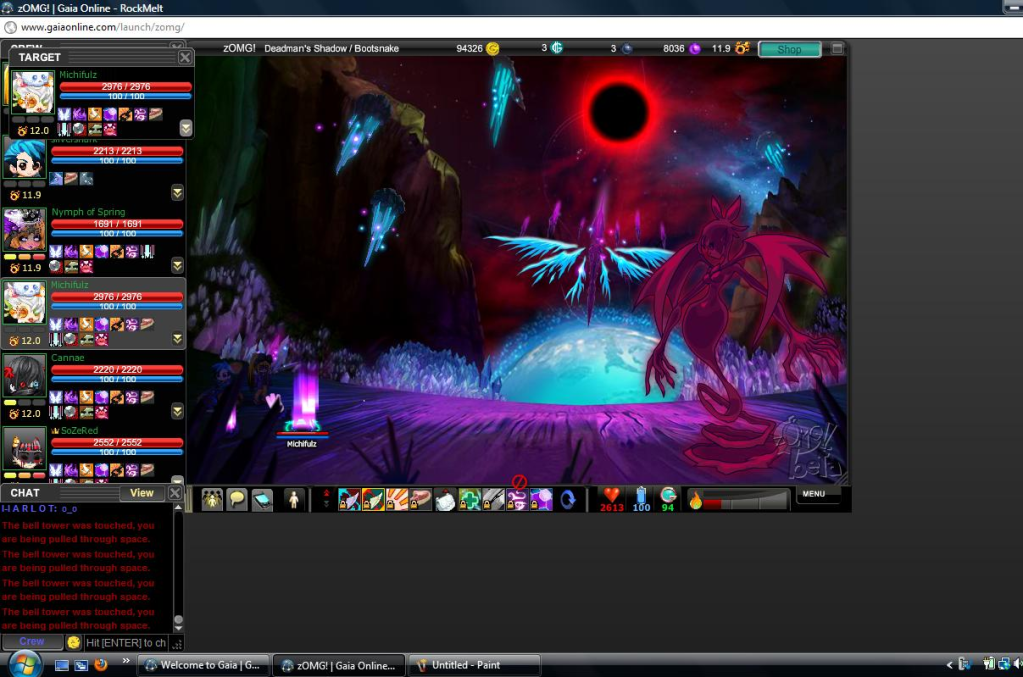Select the gray blade ring slot

493,500
